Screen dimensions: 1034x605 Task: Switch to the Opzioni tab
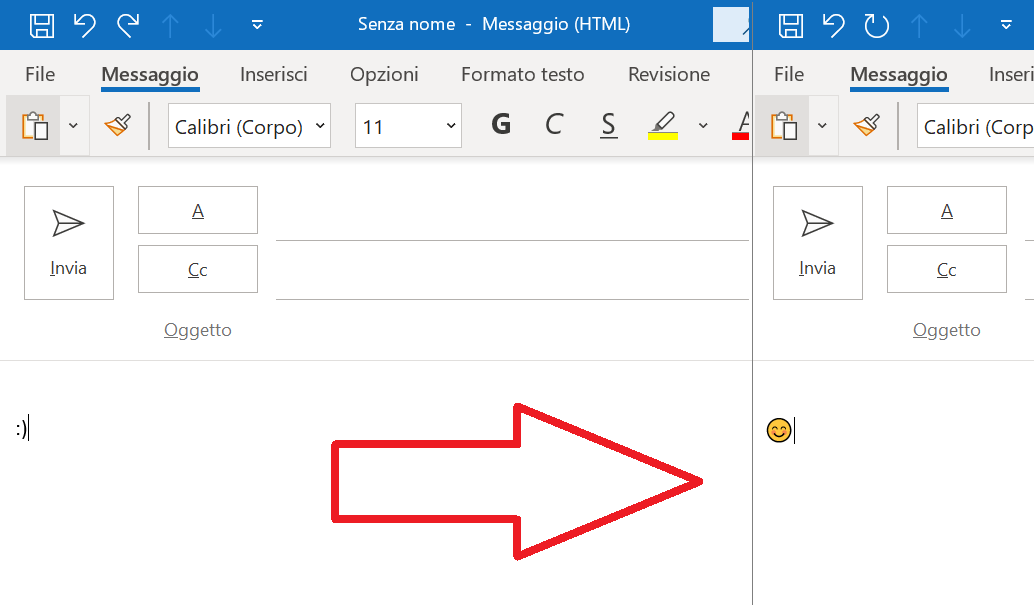pyautogui.click(x=384, y=75)
